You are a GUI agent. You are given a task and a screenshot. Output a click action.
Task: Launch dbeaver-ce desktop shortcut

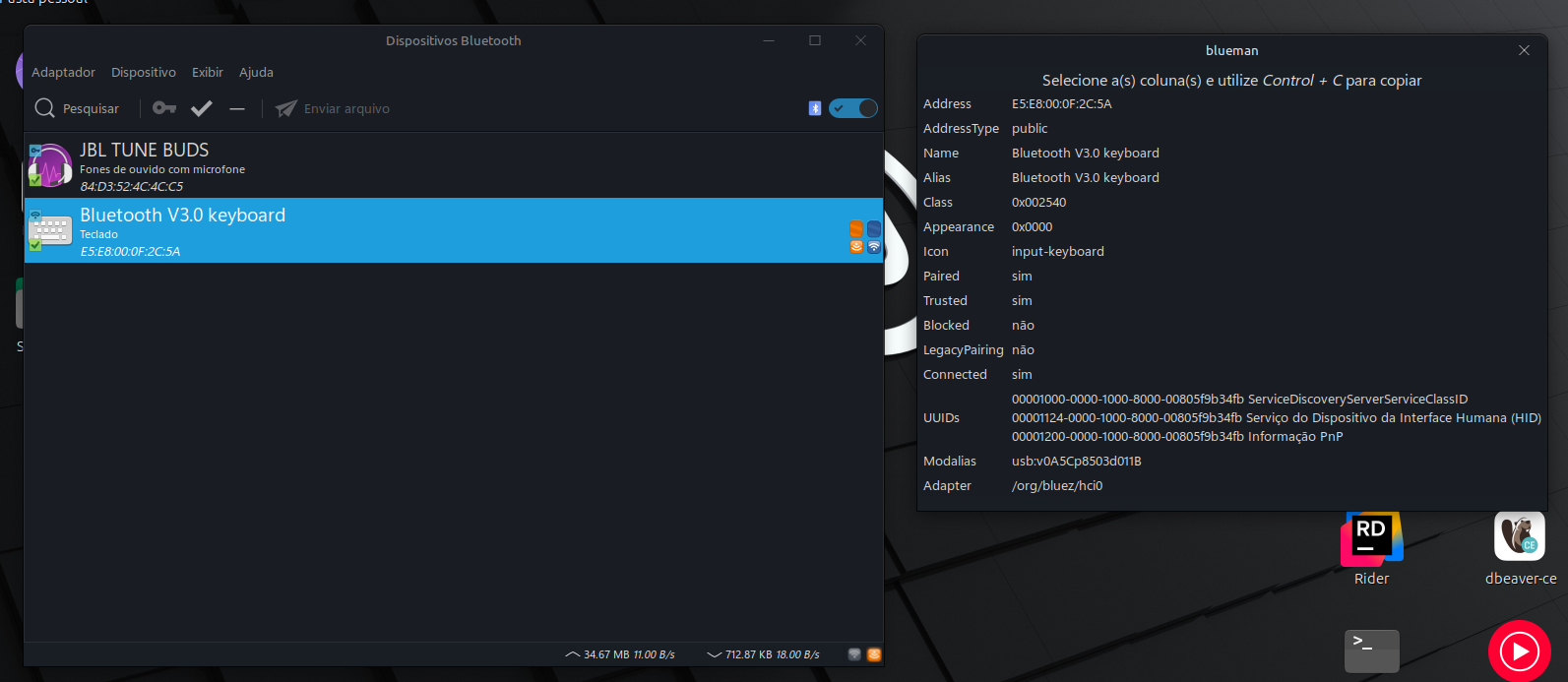pyautogui.click(x=1519, y=537)
